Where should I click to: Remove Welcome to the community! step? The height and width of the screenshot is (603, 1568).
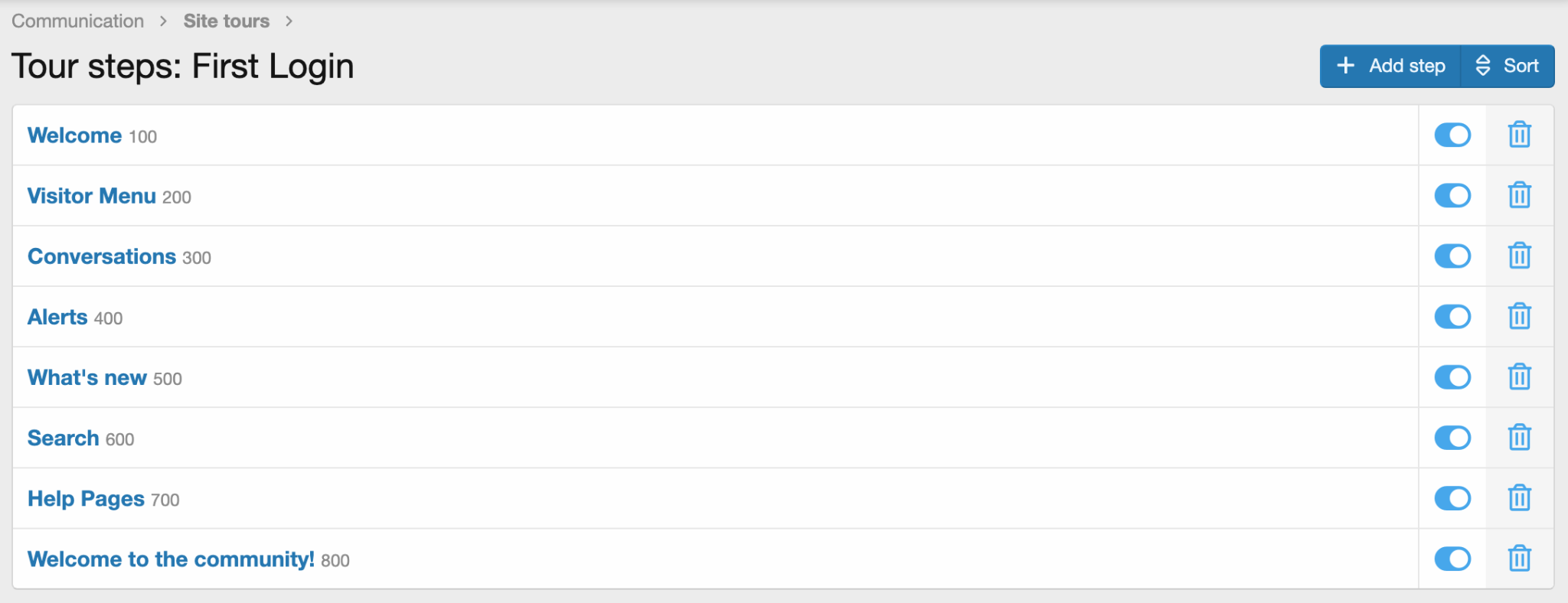[1519, 558]
